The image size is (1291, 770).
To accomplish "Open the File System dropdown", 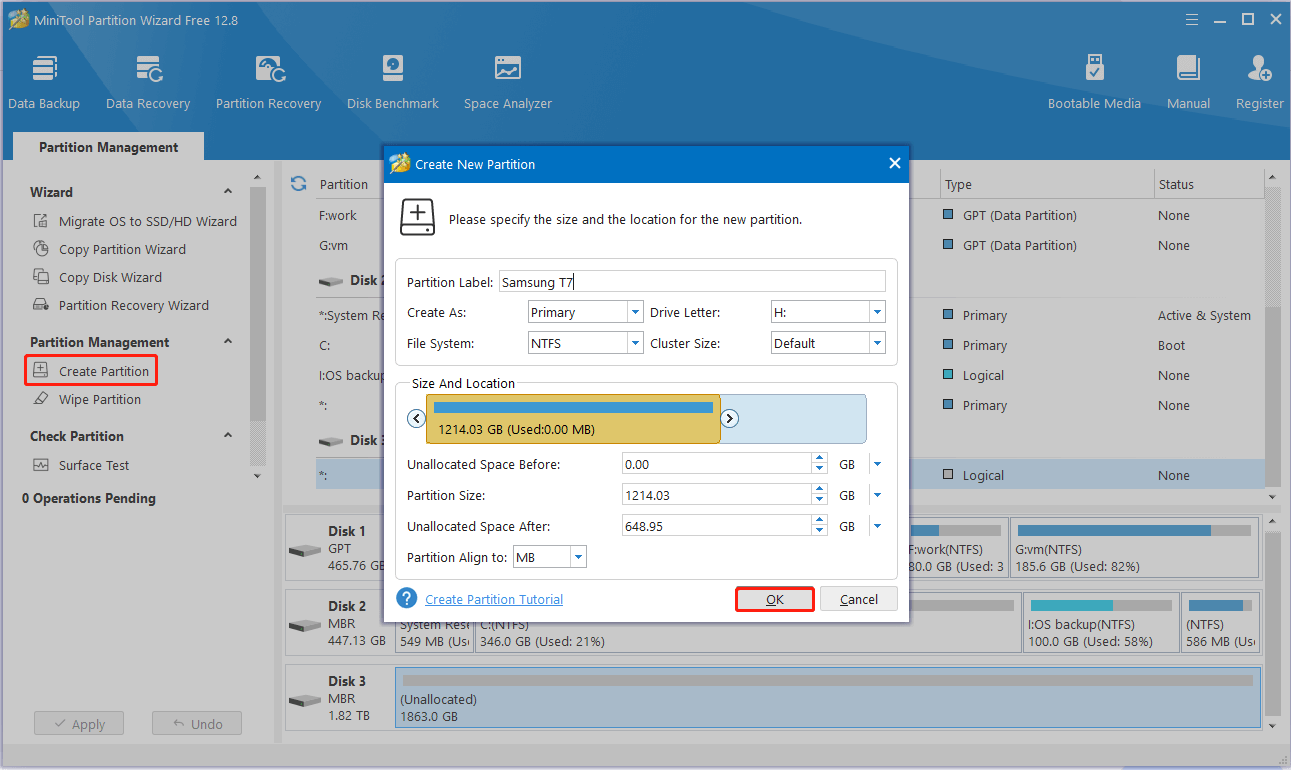I will point(635,343).
